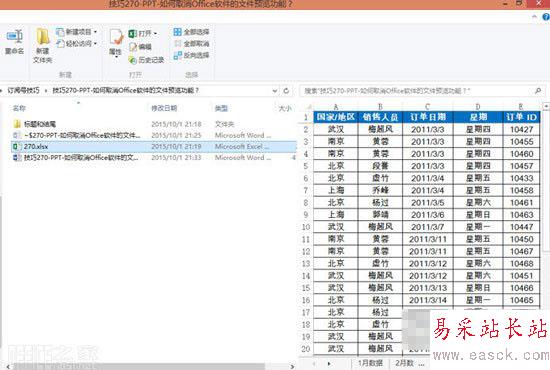Viewport: 550px width, 370px height.
Task: Sort files by 类型 column header
Action: [221, 108]
